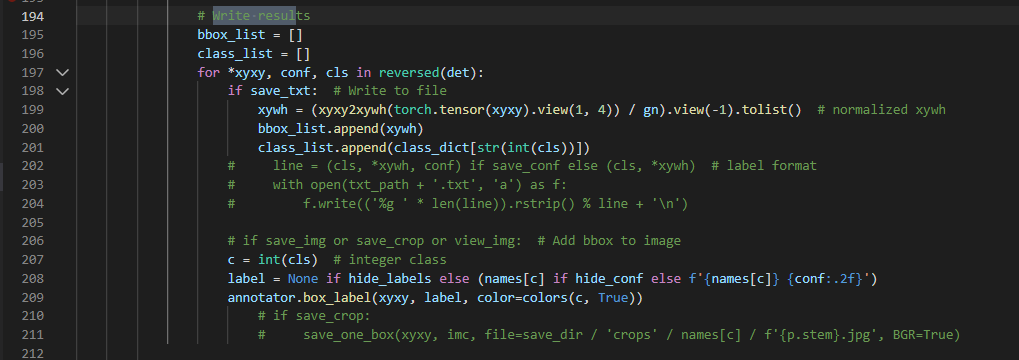Select empty line number 205 in the gutter

(32, 222)
